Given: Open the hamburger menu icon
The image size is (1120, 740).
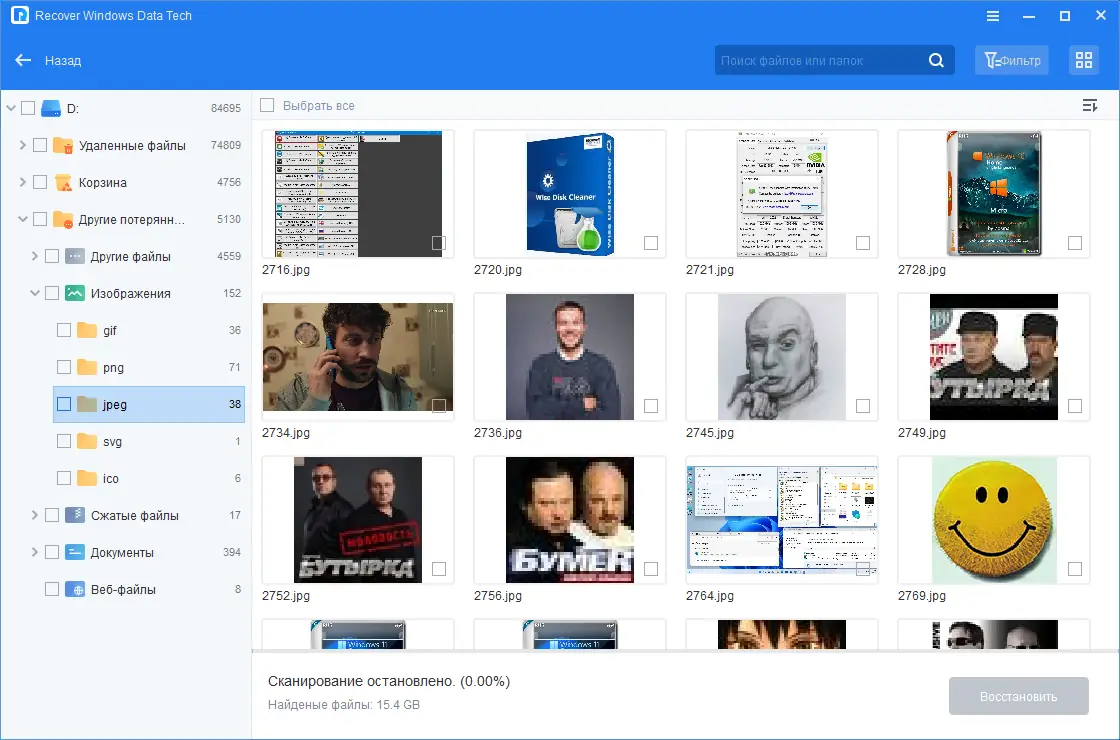Looking at the screenshot, I should click(993, 16).
